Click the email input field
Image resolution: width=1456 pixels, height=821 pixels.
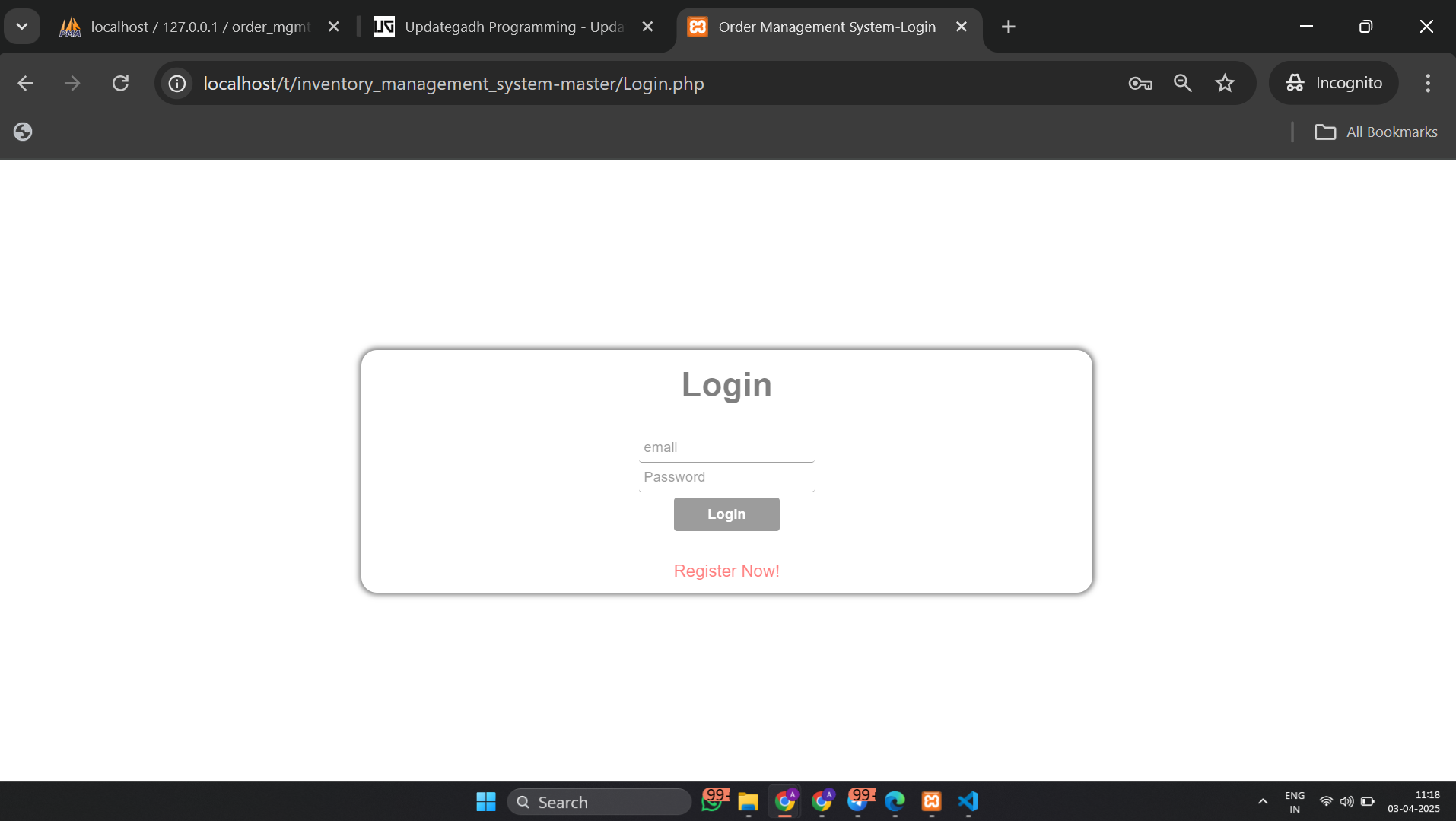click(726, 447)
